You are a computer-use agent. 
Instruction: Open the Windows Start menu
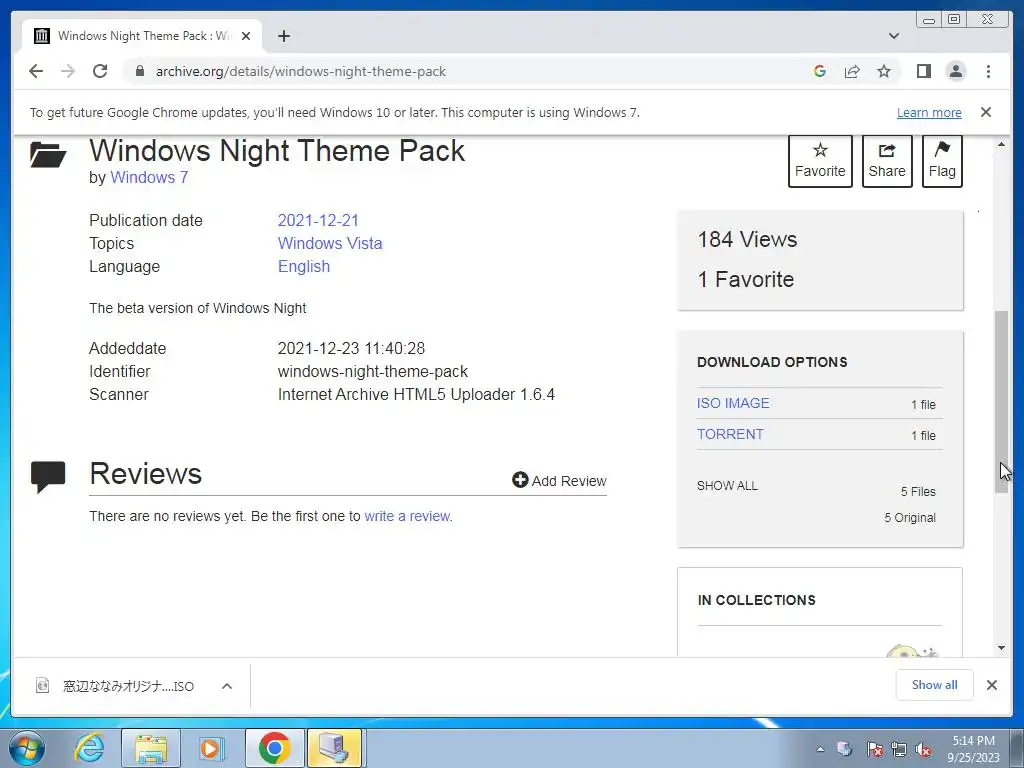(x=27, y=748)
